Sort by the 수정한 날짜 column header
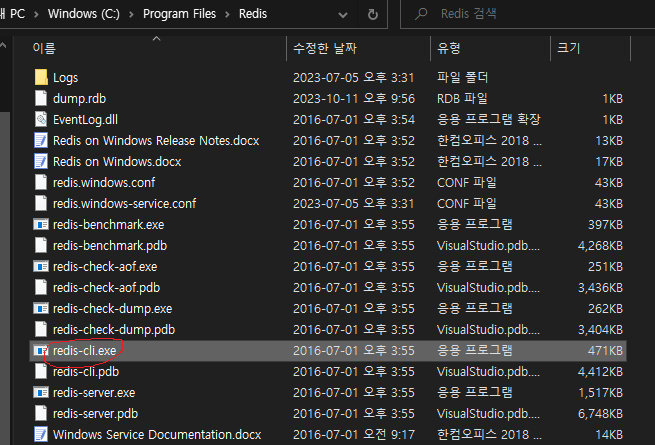 coord(325,48)
